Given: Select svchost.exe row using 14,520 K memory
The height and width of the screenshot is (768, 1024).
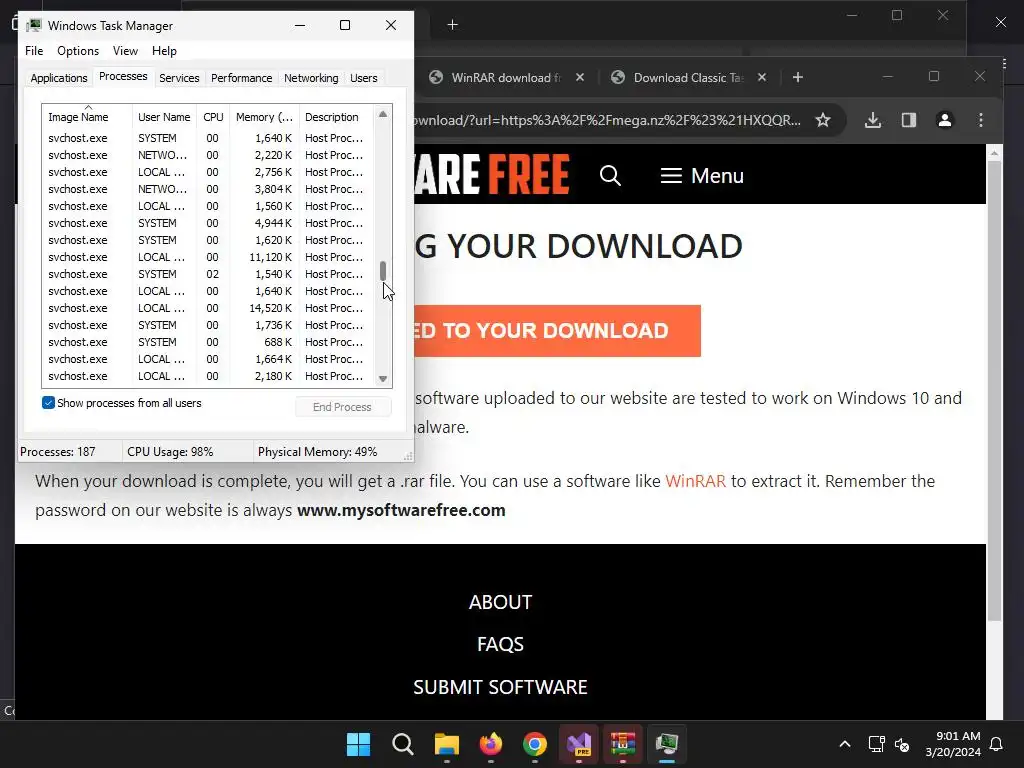Looking at the screenshot, I should click(208, 308).
